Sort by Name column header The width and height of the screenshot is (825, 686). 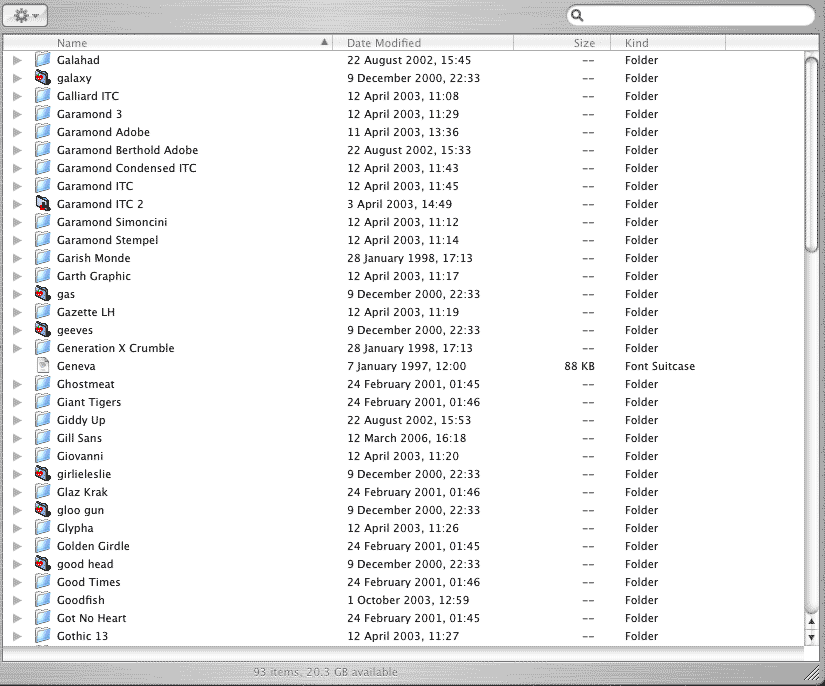tap(168, 43)
